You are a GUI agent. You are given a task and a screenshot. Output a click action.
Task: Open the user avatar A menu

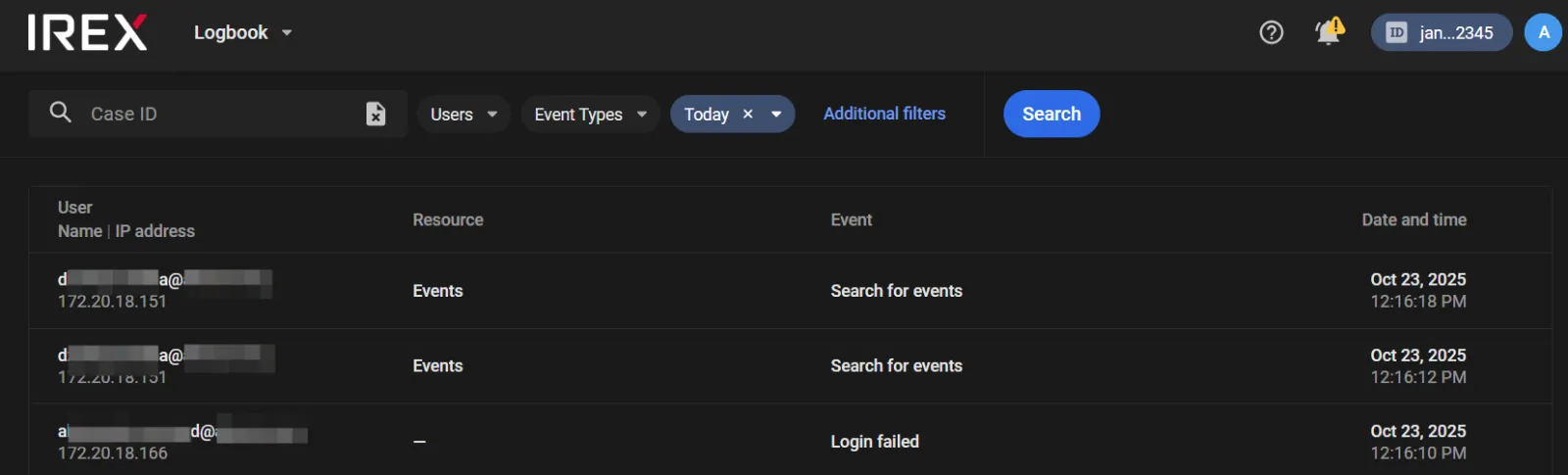1543,32
